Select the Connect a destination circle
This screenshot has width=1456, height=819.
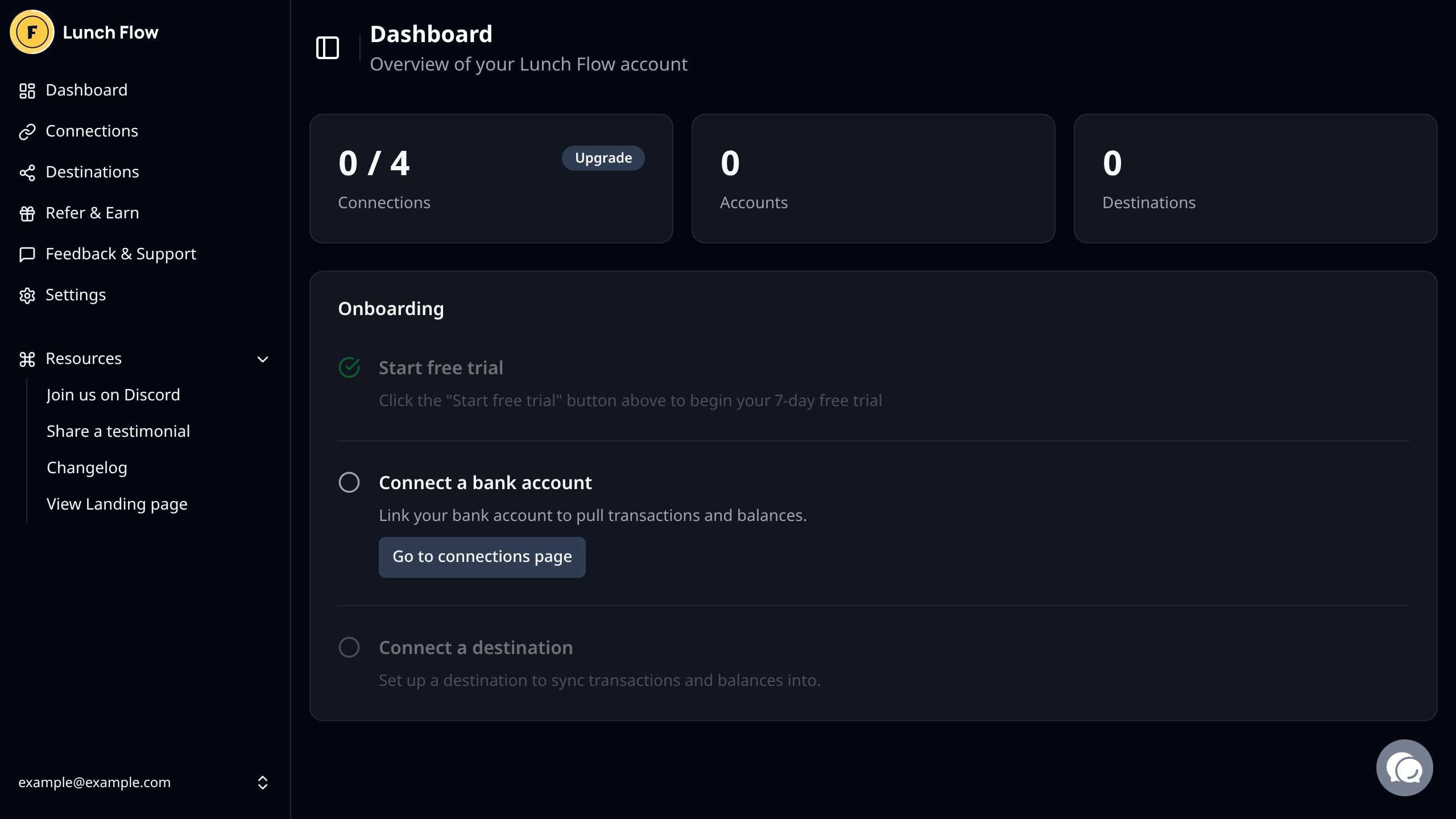point(349,647)
